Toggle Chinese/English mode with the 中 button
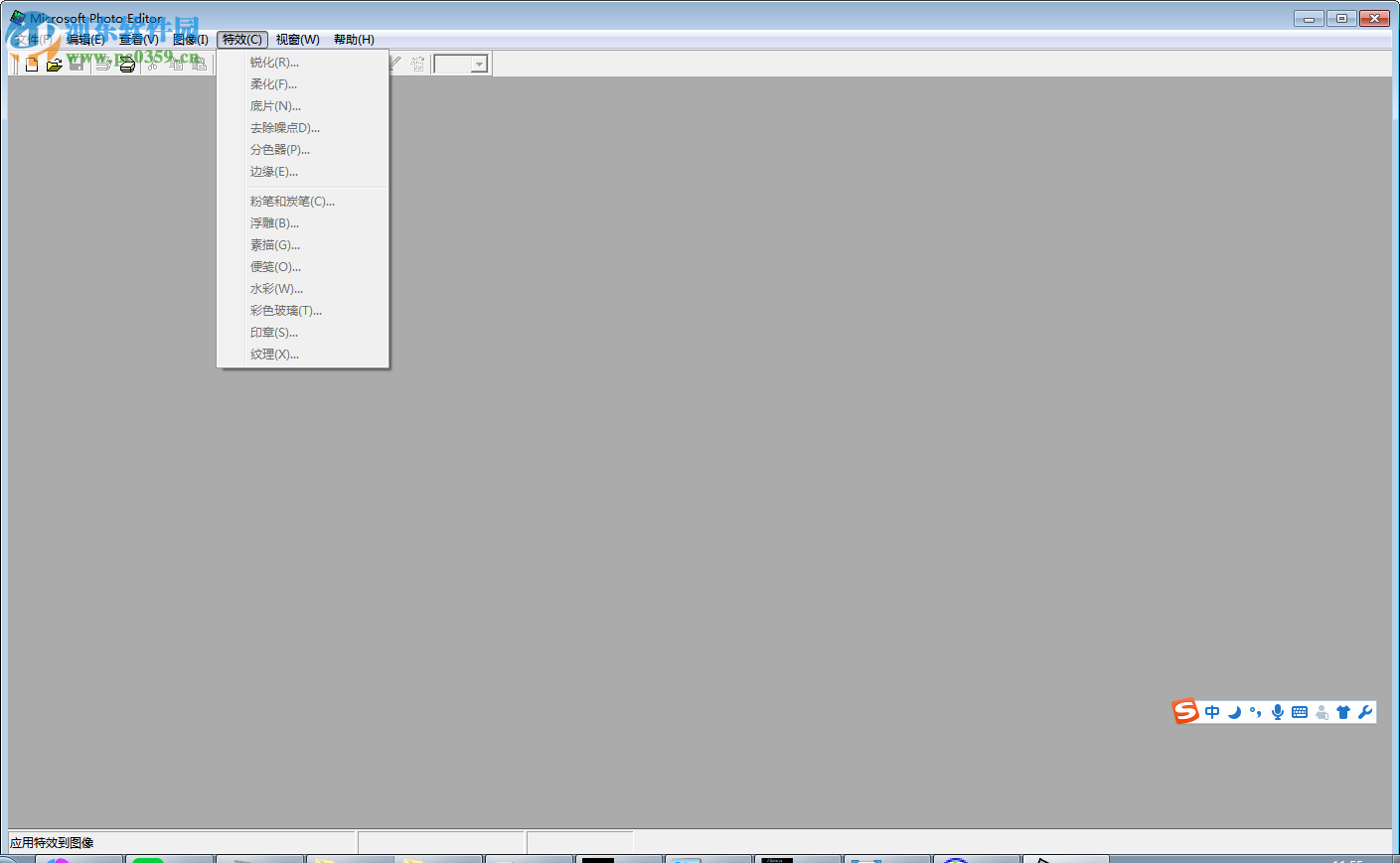1400x863 pixels. (1212, 712)
